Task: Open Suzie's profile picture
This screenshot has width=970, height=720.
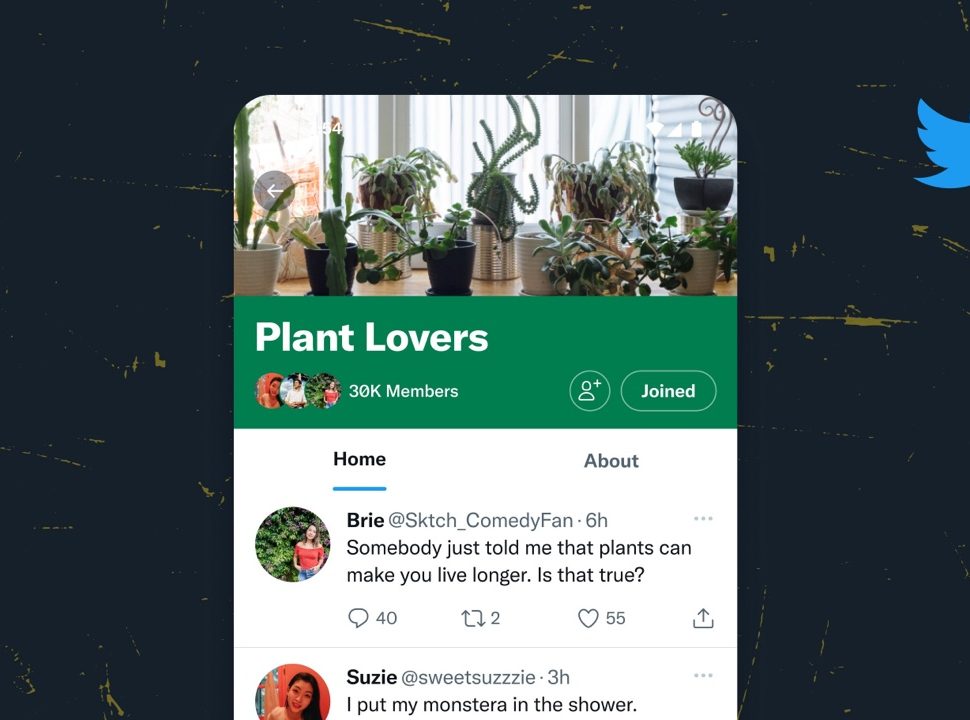Action: (293, 692)
